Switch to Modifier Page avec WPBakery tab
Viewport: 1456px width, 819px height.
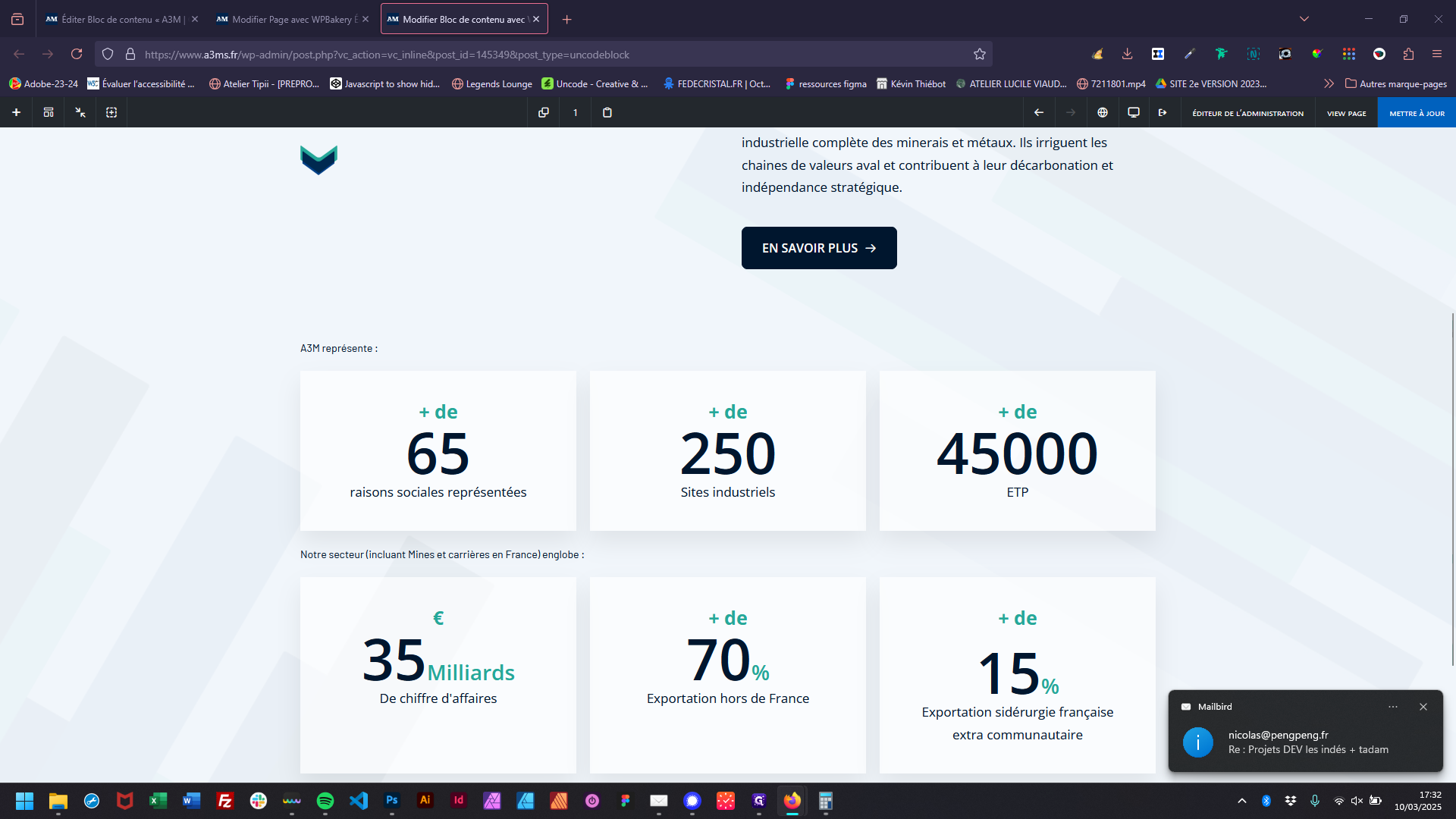(292, 19)
